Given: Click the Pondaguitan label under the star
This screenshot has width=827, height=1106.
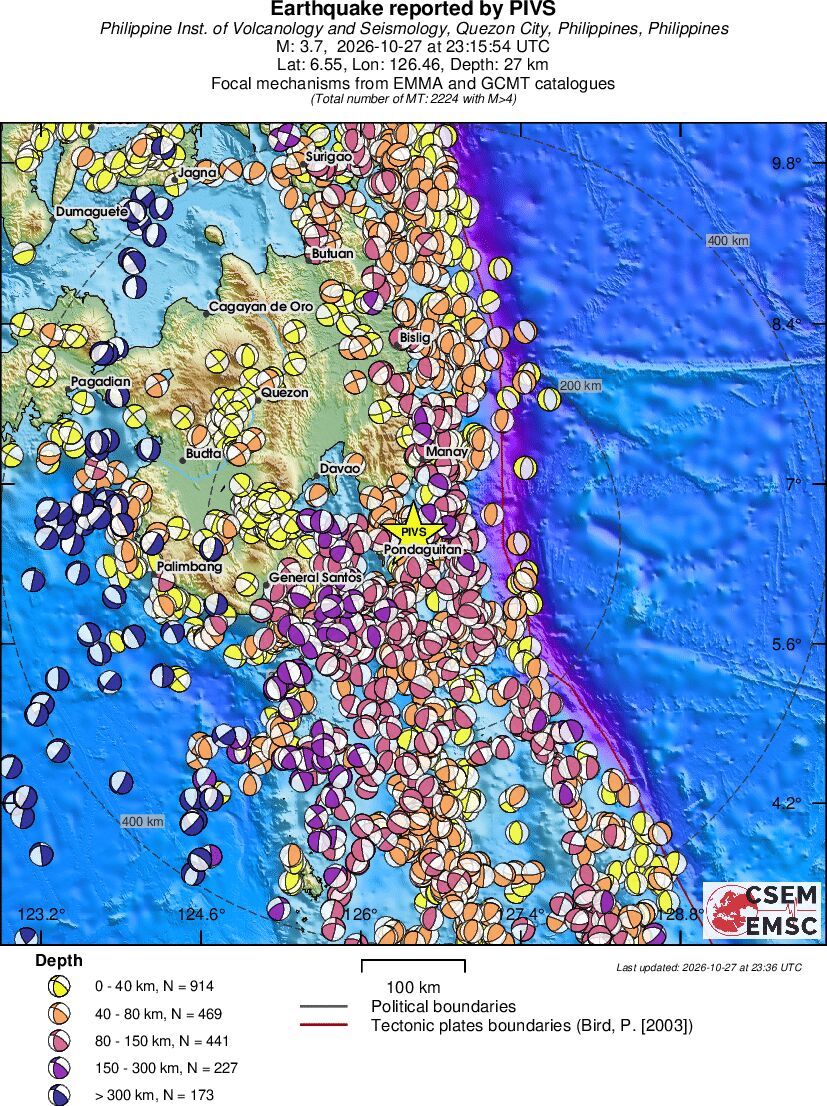Looking at the screenshot, I should coord(423,549).
